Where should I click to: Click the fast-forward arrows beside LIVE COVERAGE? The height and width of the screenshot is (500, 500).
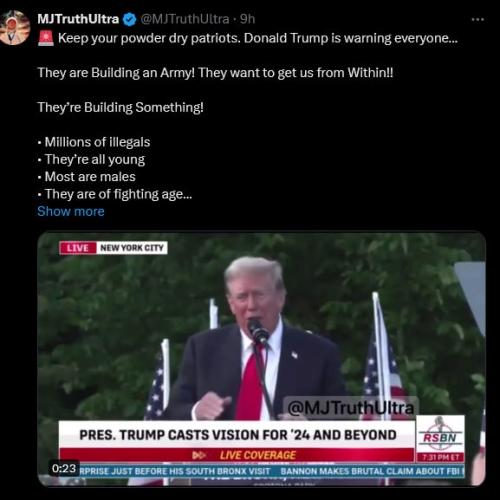[x=199, y=455]
